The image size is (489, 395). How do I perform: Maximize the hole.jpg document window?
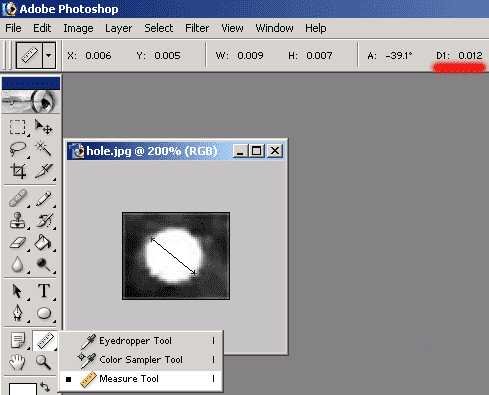pyautogui.click(x=257, y=151)
